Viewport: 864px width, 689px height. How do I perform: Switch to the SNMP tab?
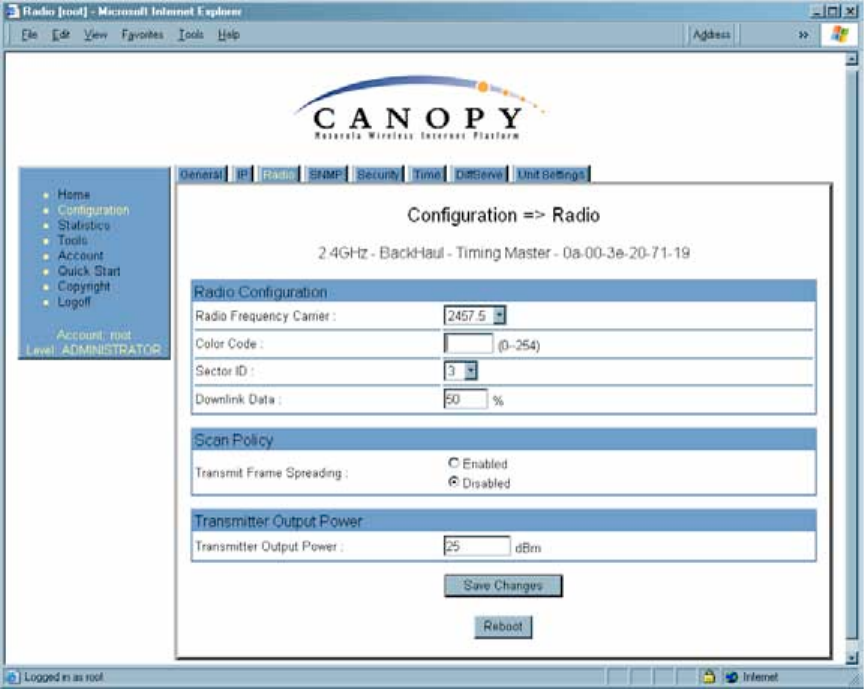pyautogui.click(x=326, y=175)
